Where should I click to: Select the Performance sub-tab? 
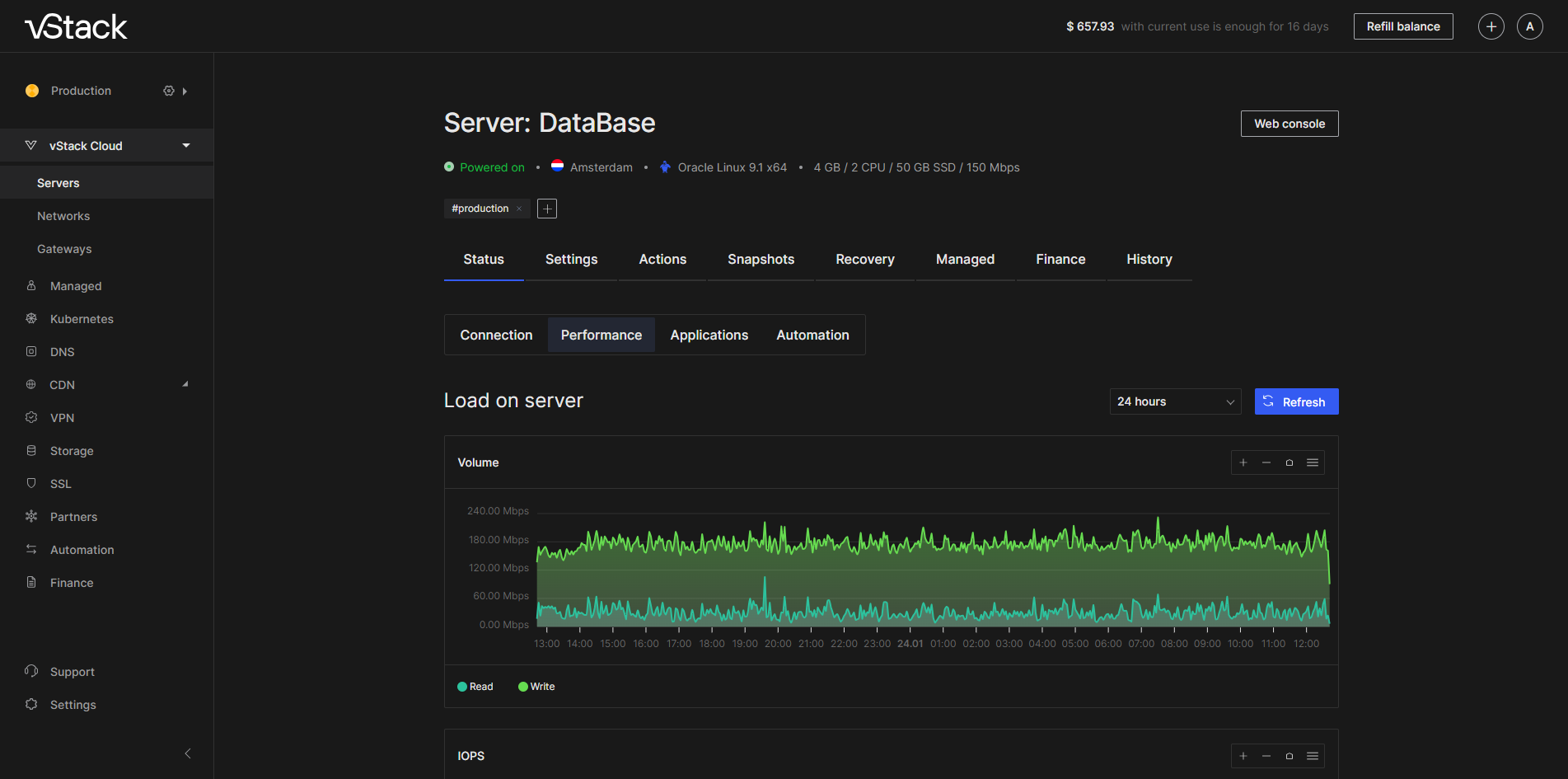click(x=601, y=335)
